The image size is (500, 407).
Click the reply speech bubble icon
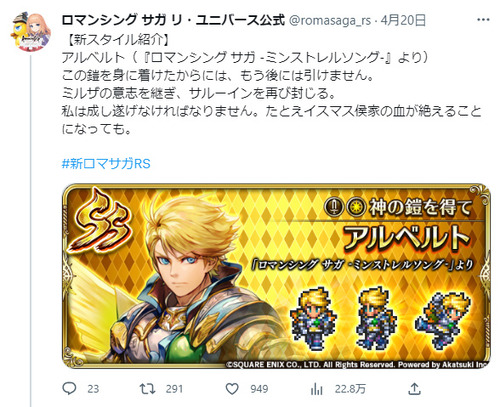point(69,389)
